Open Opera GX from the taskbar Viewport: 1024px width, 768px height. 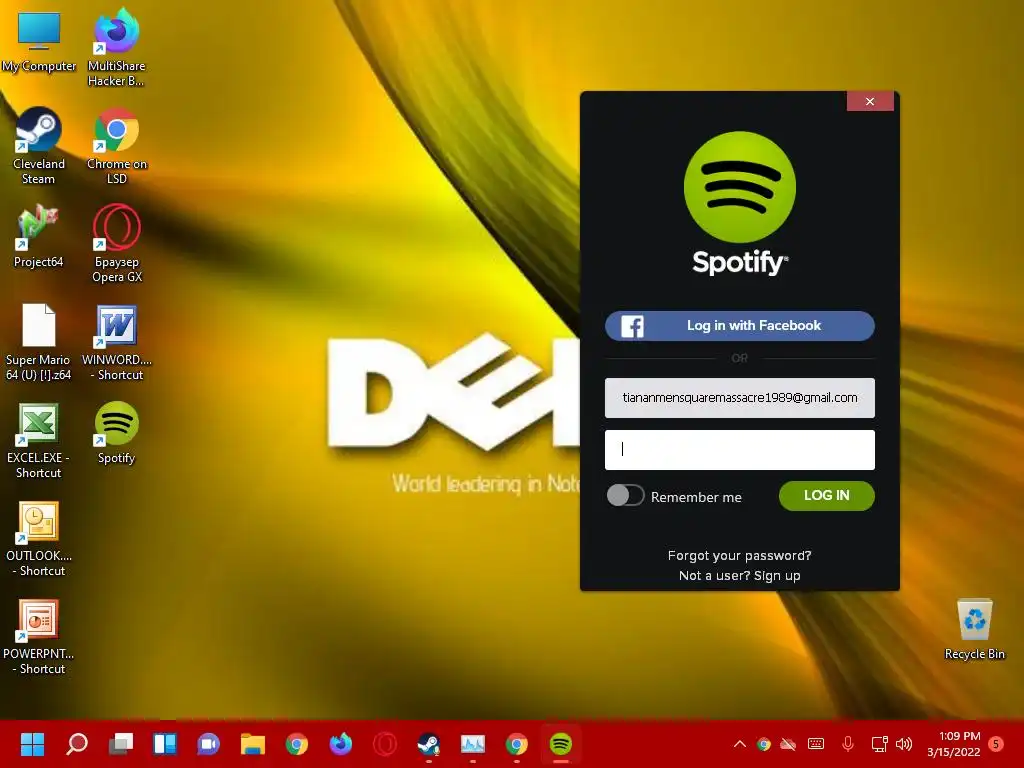385,744
